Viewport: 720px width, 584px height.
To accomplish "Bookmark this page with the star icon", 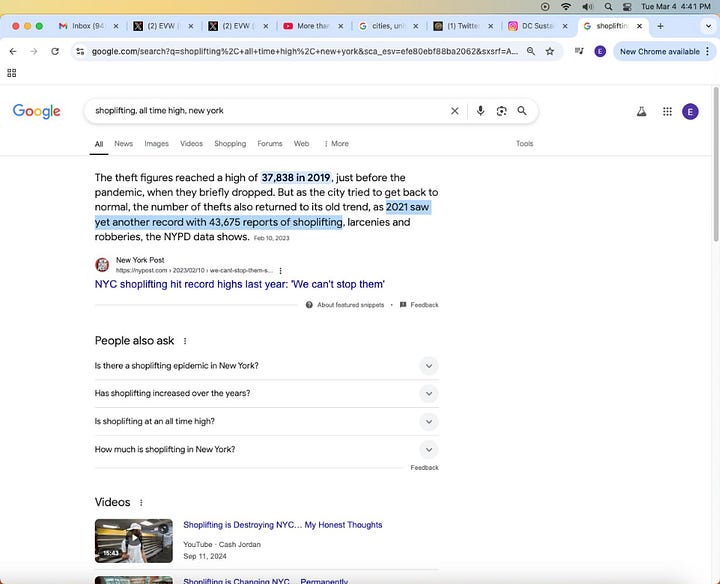I will [550, 51].
